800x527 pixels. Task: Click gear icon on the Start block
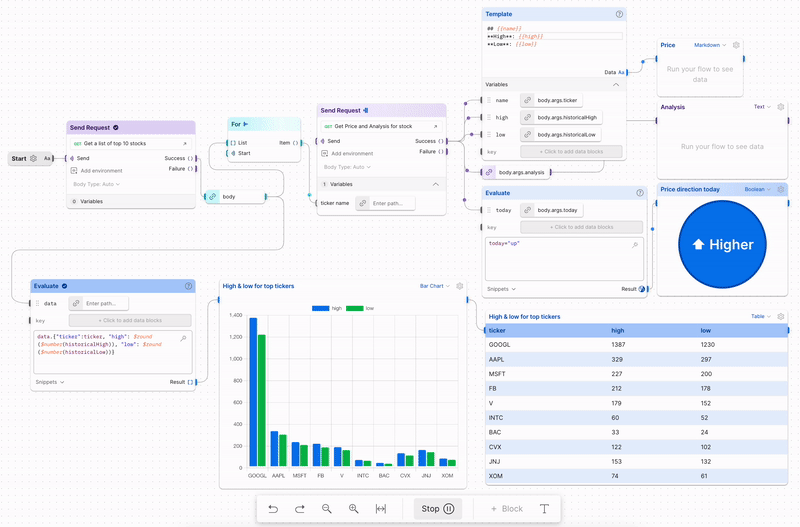coord(33,158)
